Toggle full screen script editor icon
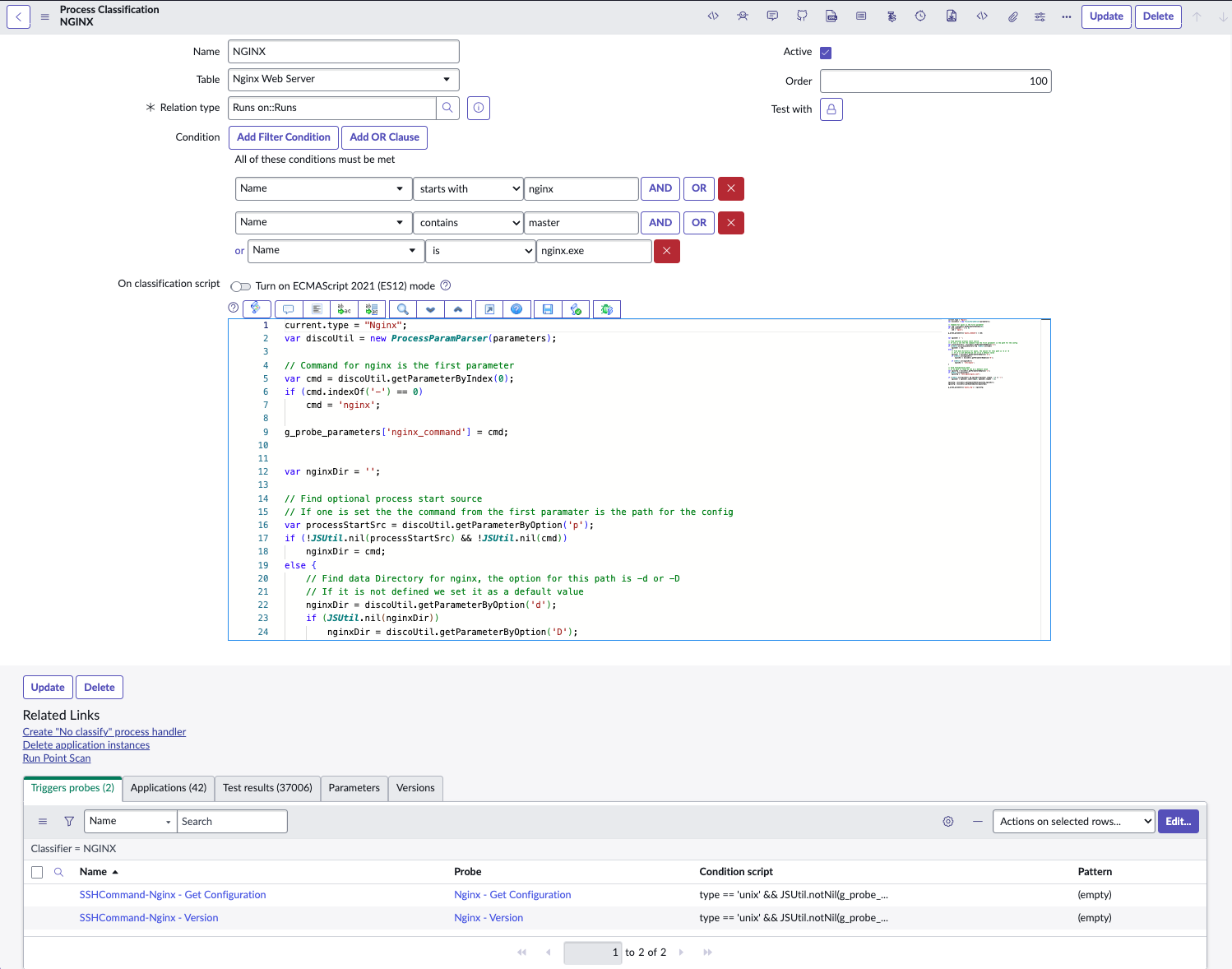1232x969 pixels. tap(489, 309)
